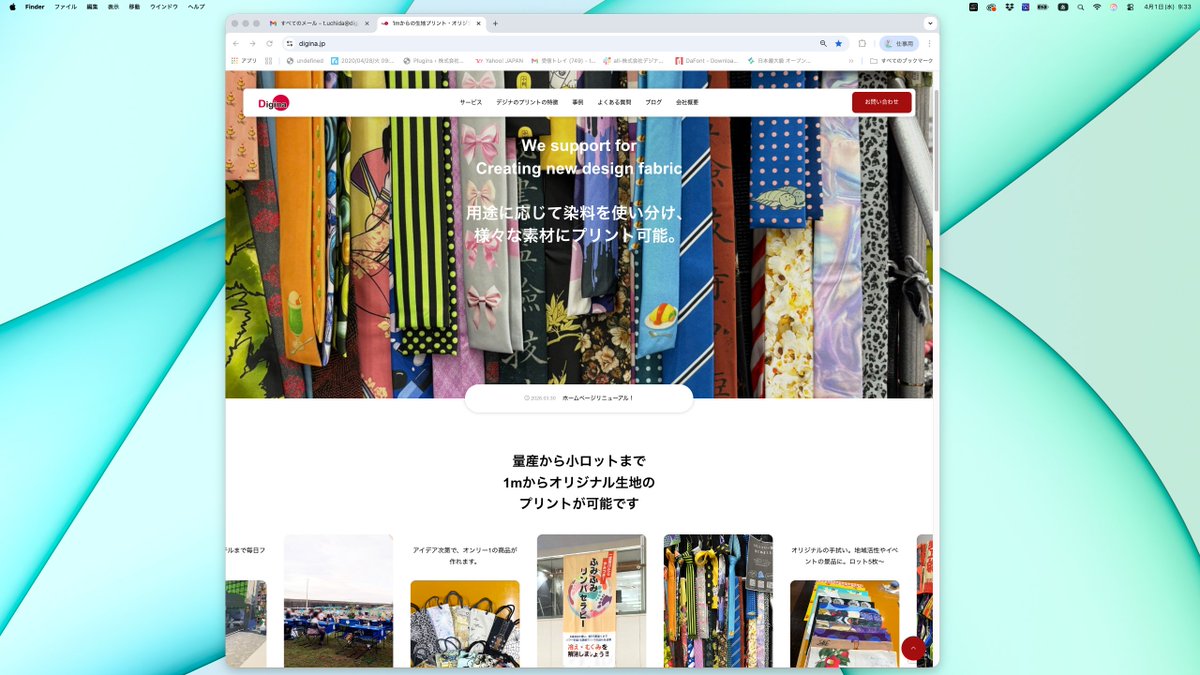Open the アプリ grid in bookmarks bar
The image size is (1200, 675).
[x=244, y=60]
